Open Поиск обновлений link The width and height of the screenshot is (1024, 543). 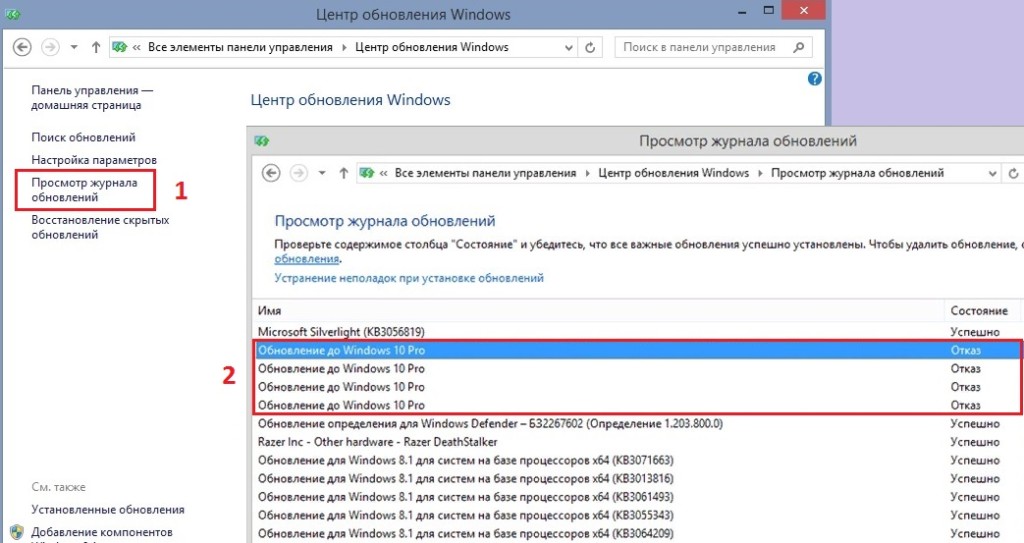pos(84,137)
